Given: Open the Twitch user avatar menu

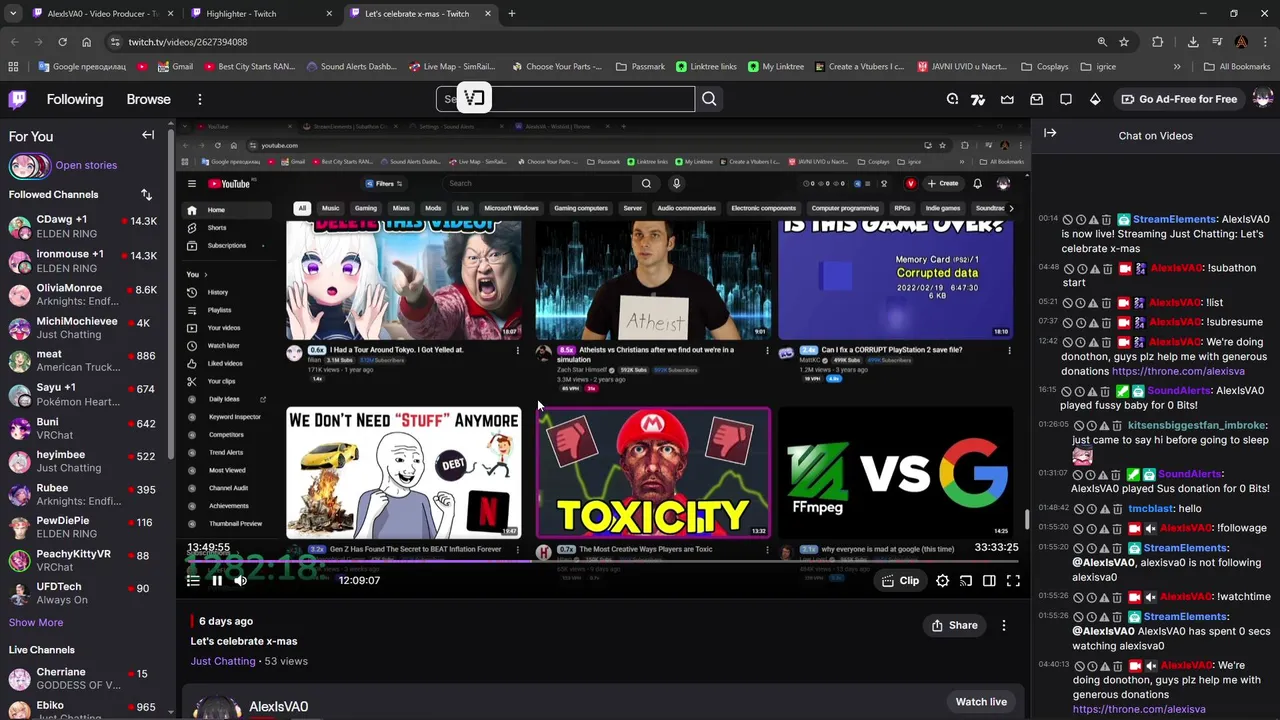Looking at the screenshot, I should pyautogui.click(x=1262, y=99).
